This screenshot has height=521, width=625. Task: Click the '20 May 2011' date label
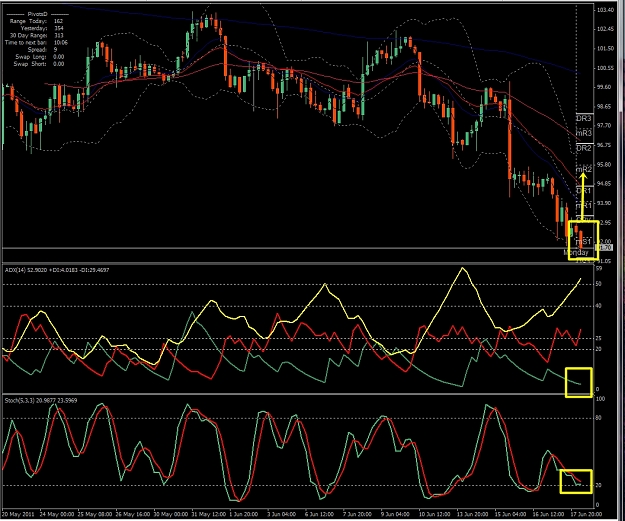coord(18,514)
